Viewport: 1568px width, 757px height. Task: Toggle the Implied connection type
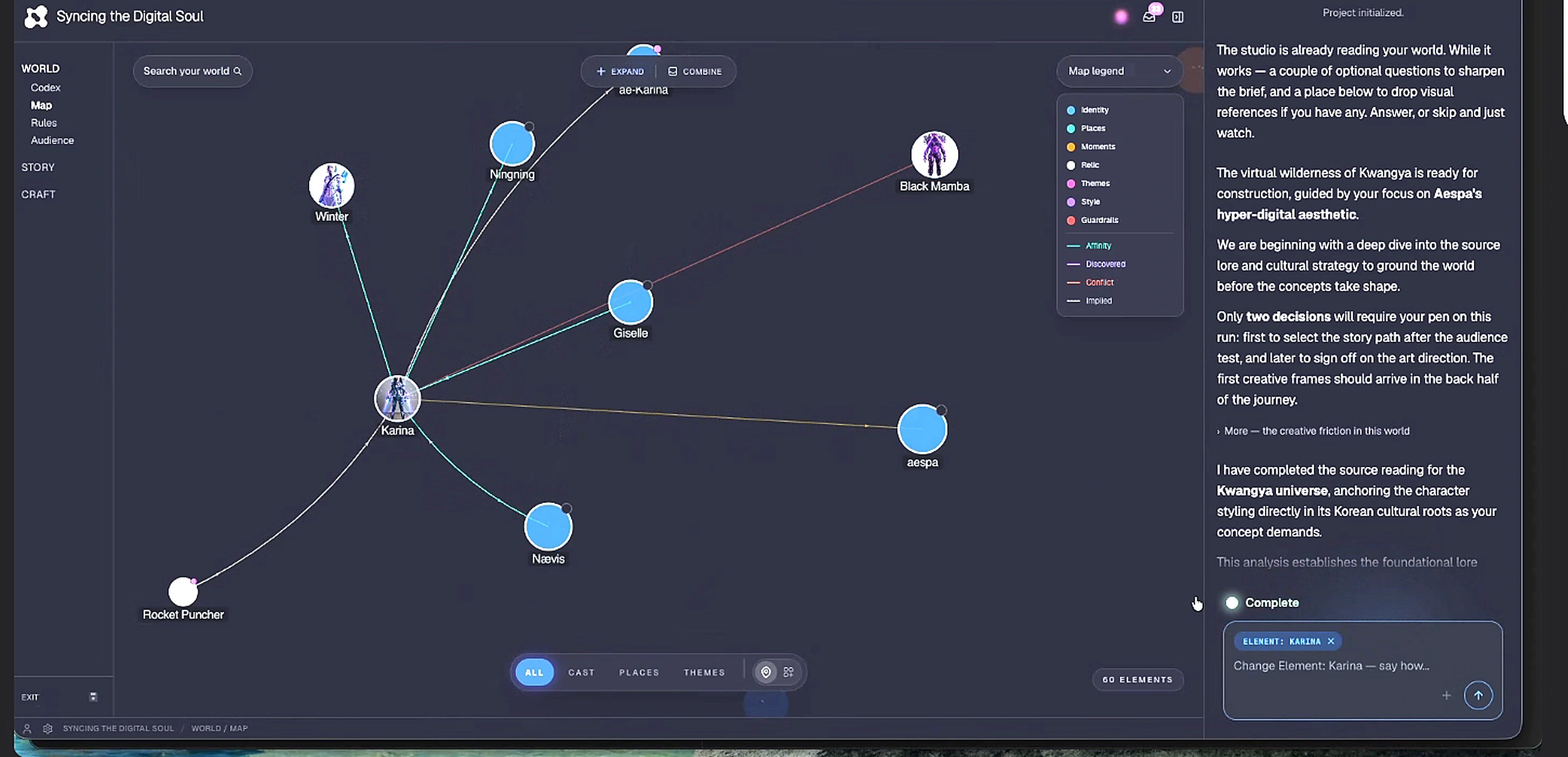pyautogui.click(x=1089, y=301)
